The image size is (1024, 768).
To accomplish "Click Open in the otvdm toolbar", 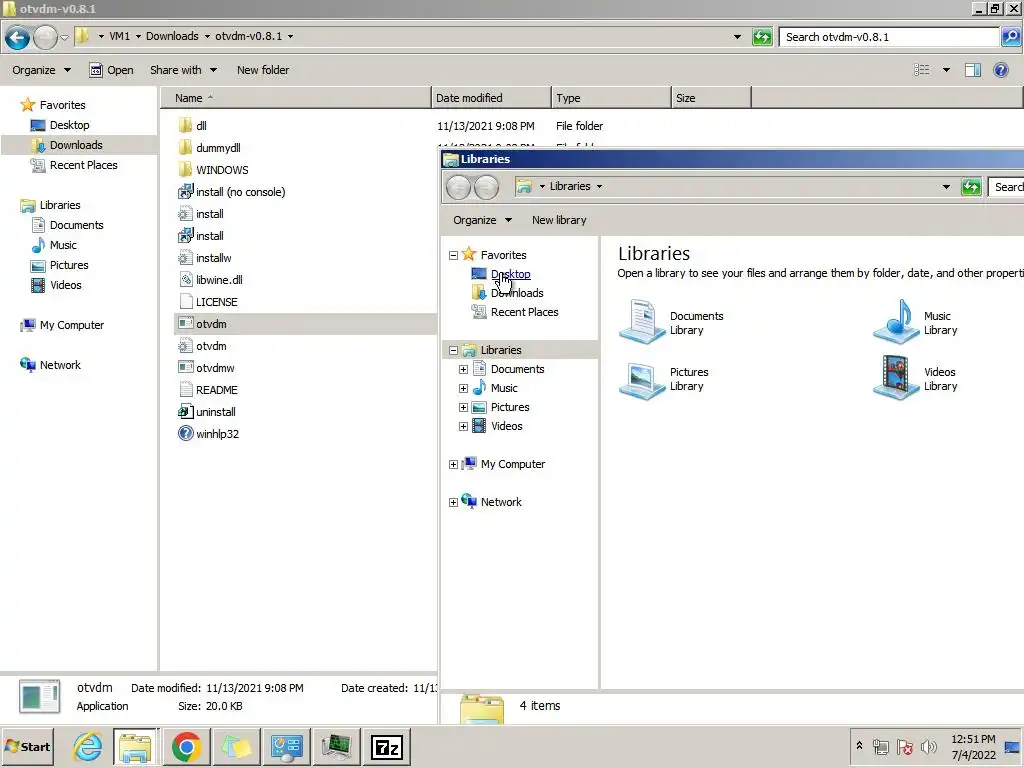I will click(x=111, y=70).
